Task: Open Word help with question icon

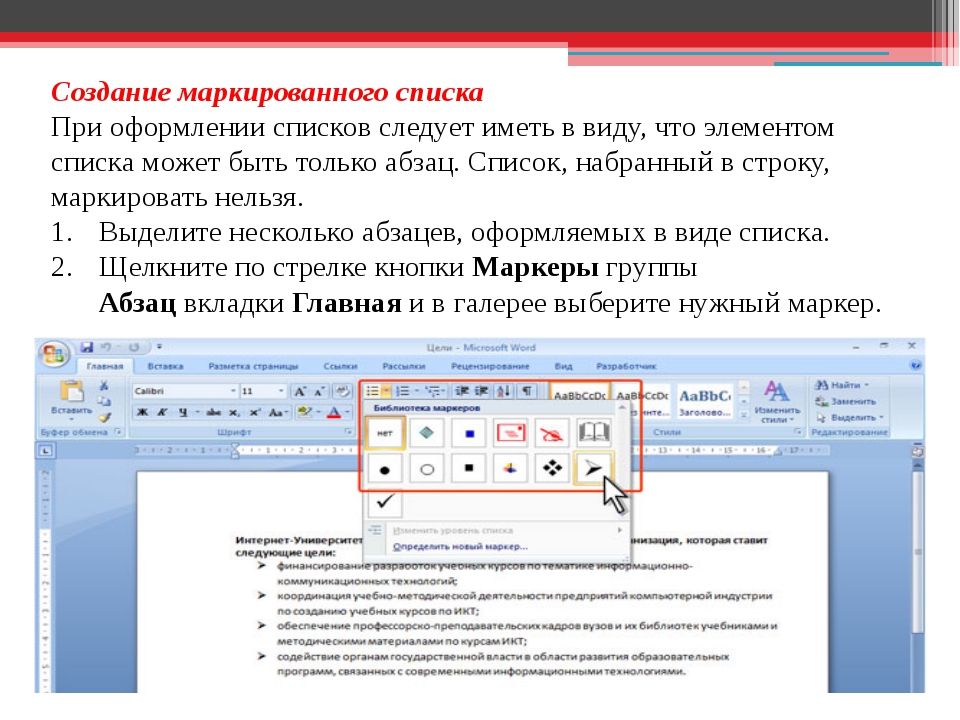Action: click(x=915, y=366)
